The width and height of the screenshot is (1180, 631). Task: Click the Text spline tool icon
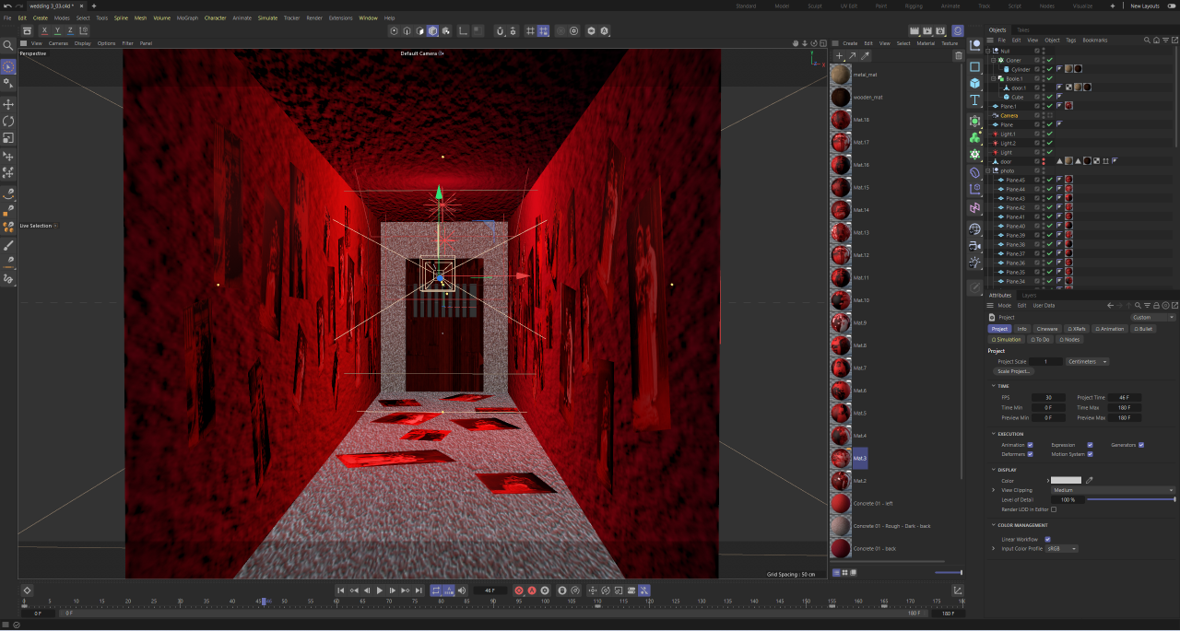975,100
